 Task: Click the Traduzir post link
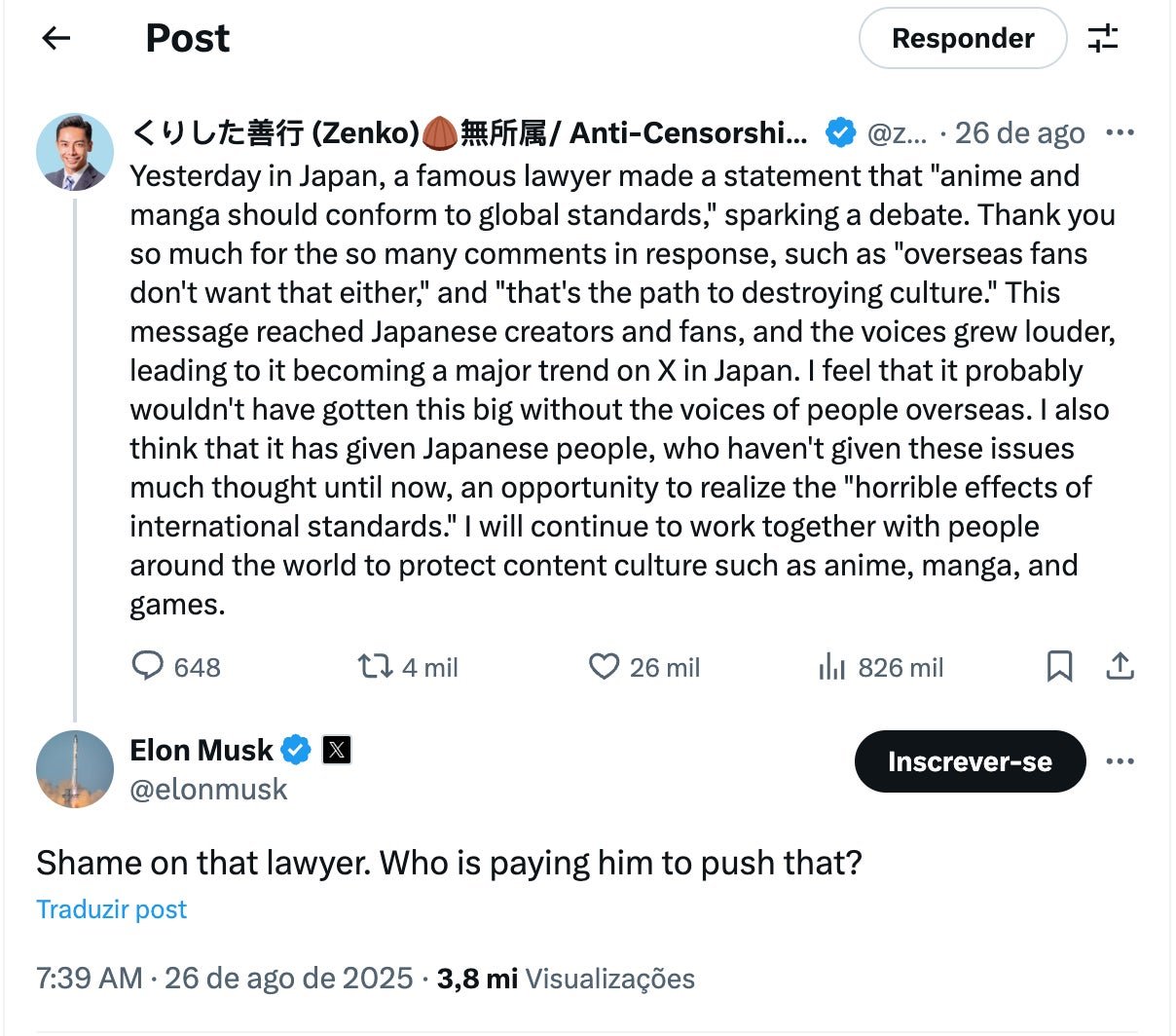(111, 909)
